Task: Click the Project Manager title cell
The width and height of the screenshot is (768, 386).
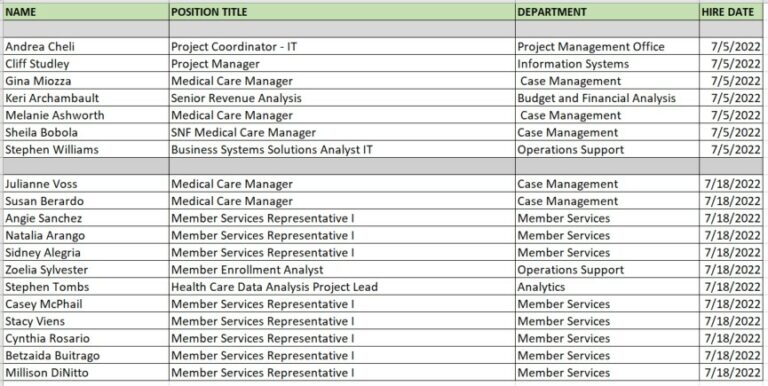Action: pos(342,64)
